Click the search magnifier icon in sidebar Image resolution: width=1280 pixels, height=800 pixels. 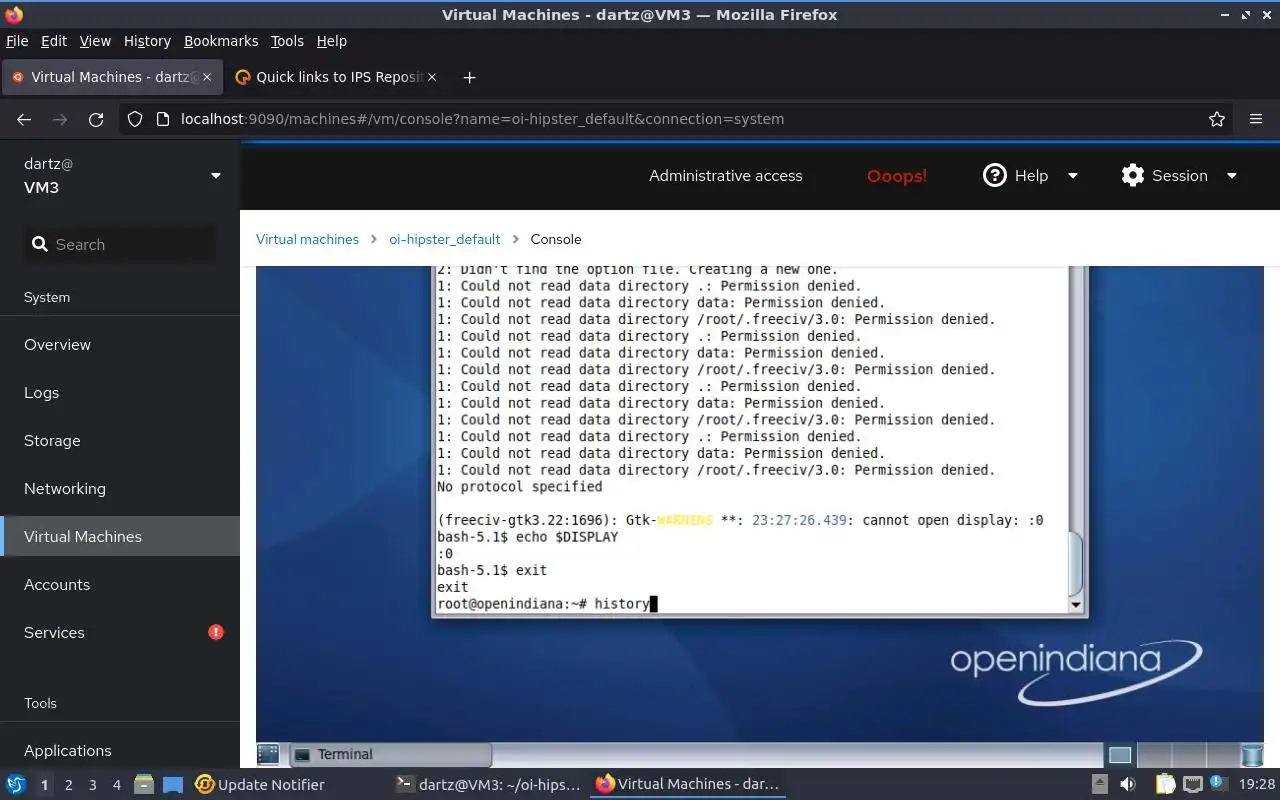coord(40,244)
